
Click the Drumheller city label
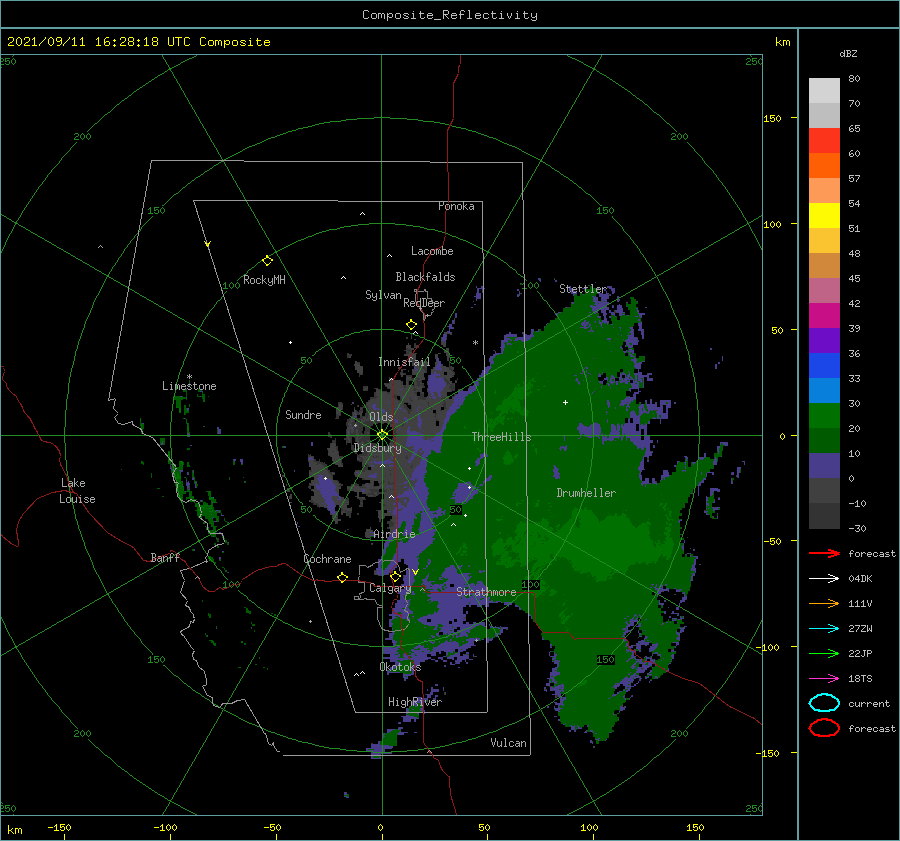click(586, 493)
